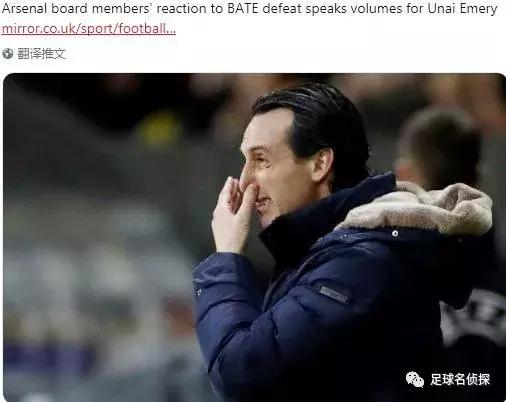Open the attached tweet photo

pos(254,237)
